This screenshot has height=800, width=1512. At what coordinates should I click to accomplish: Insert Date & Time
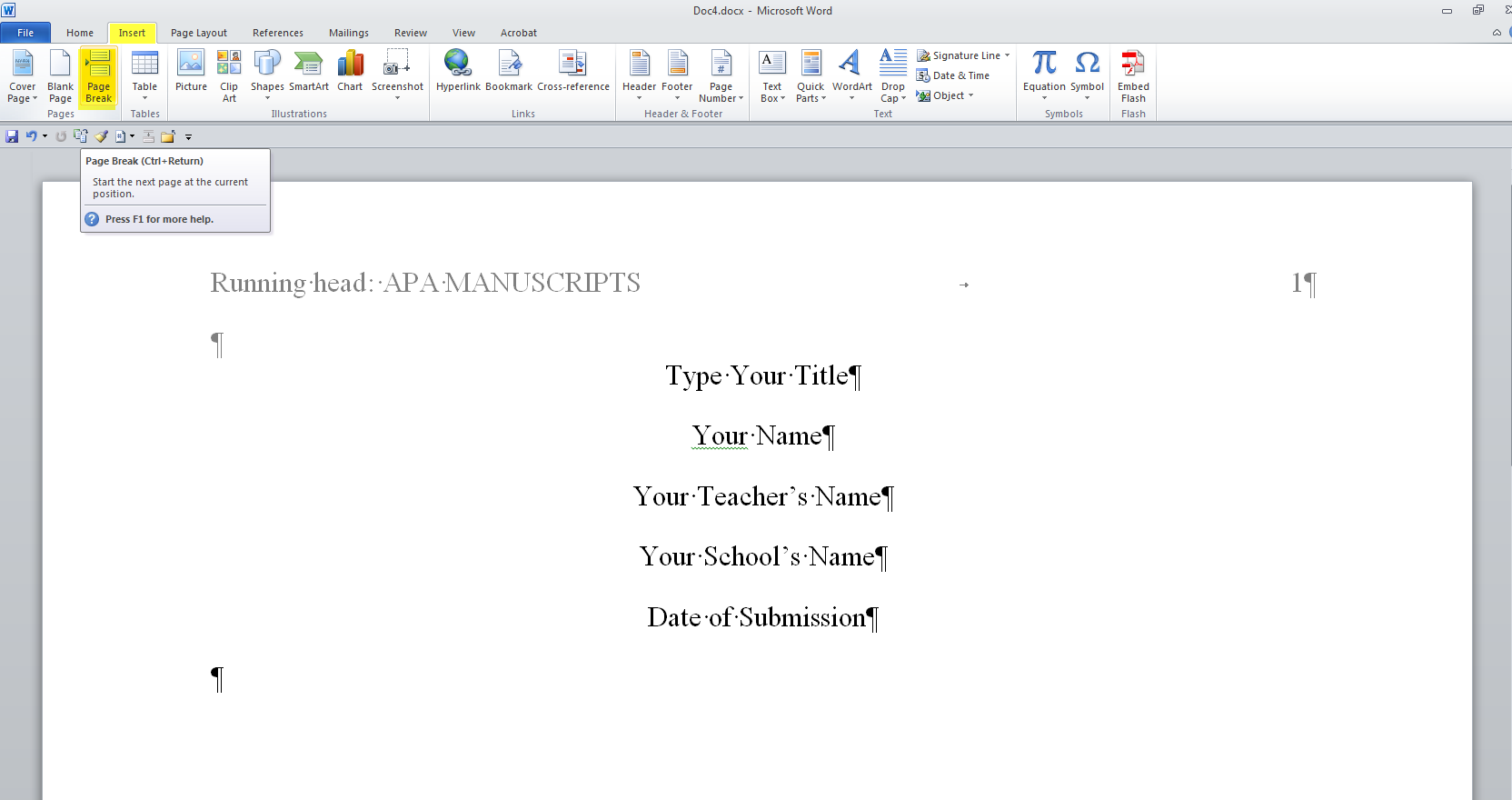pos(953,75)
